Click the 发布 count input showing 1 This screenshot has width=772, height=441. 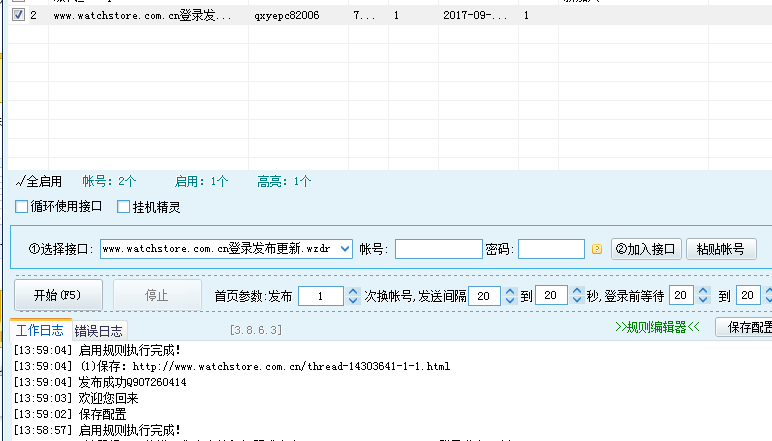point(321,296)
